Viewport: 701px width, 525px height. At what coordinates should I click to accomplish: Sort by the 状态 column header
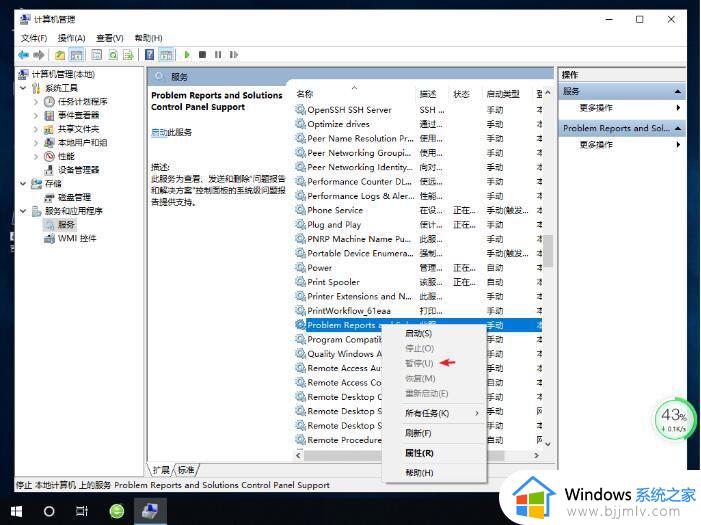point(461,94)
